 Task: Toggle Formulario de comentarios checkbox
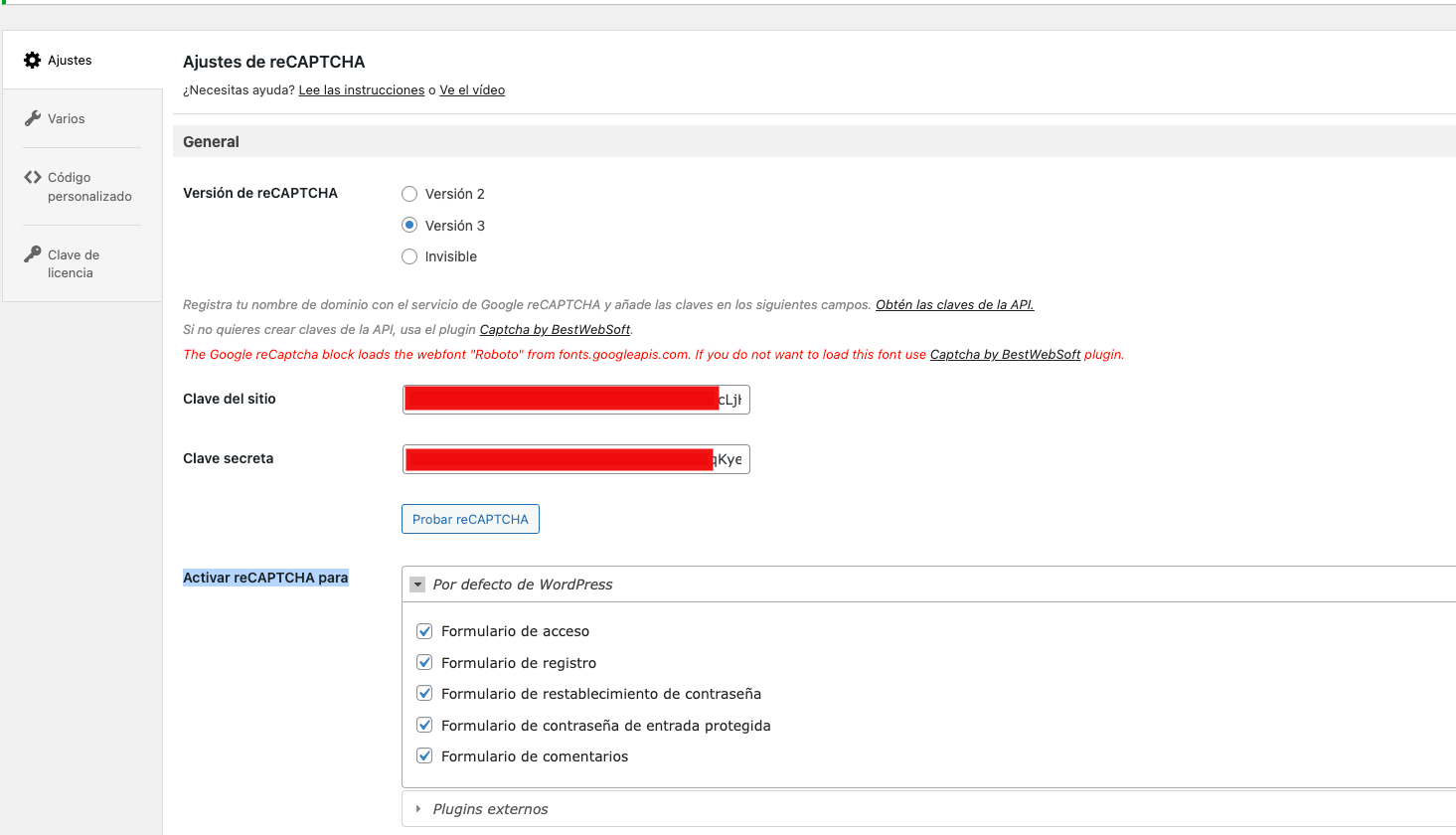pos(424,756)
